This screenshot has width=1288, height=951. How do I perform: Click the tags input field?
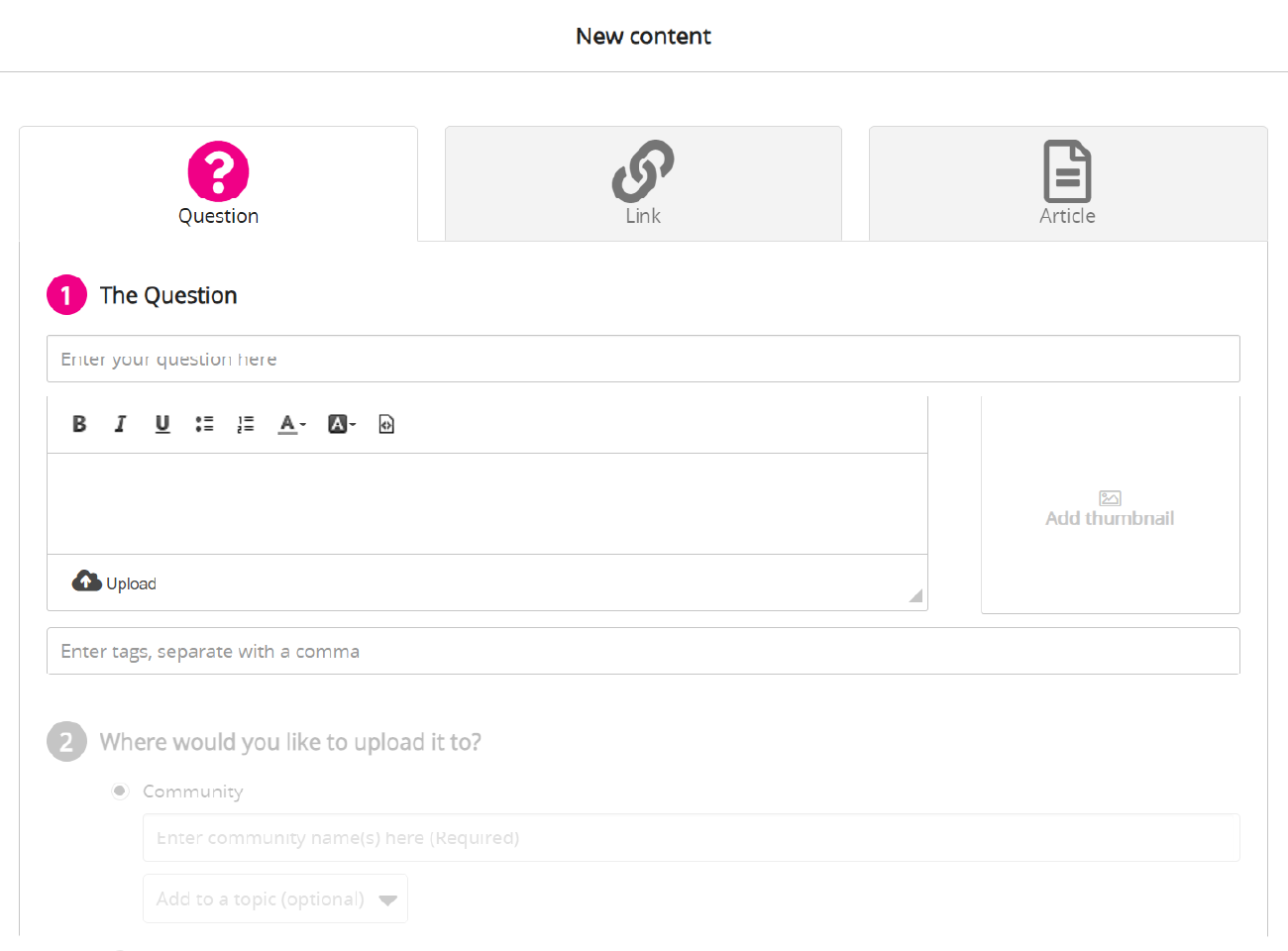pos(643,651)
